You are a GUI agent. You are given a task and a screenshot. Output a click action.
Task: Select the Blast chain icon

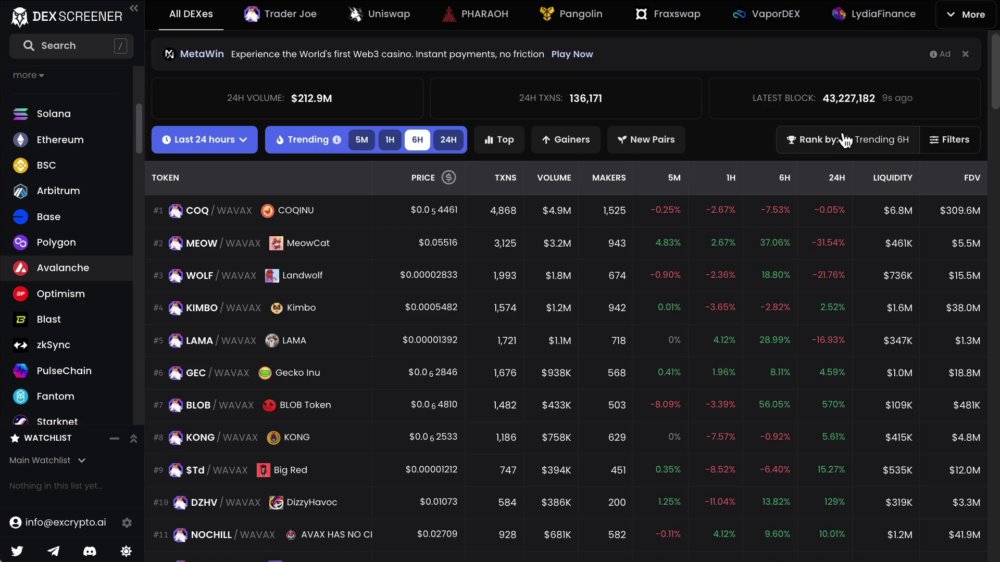tap(20, 319)
